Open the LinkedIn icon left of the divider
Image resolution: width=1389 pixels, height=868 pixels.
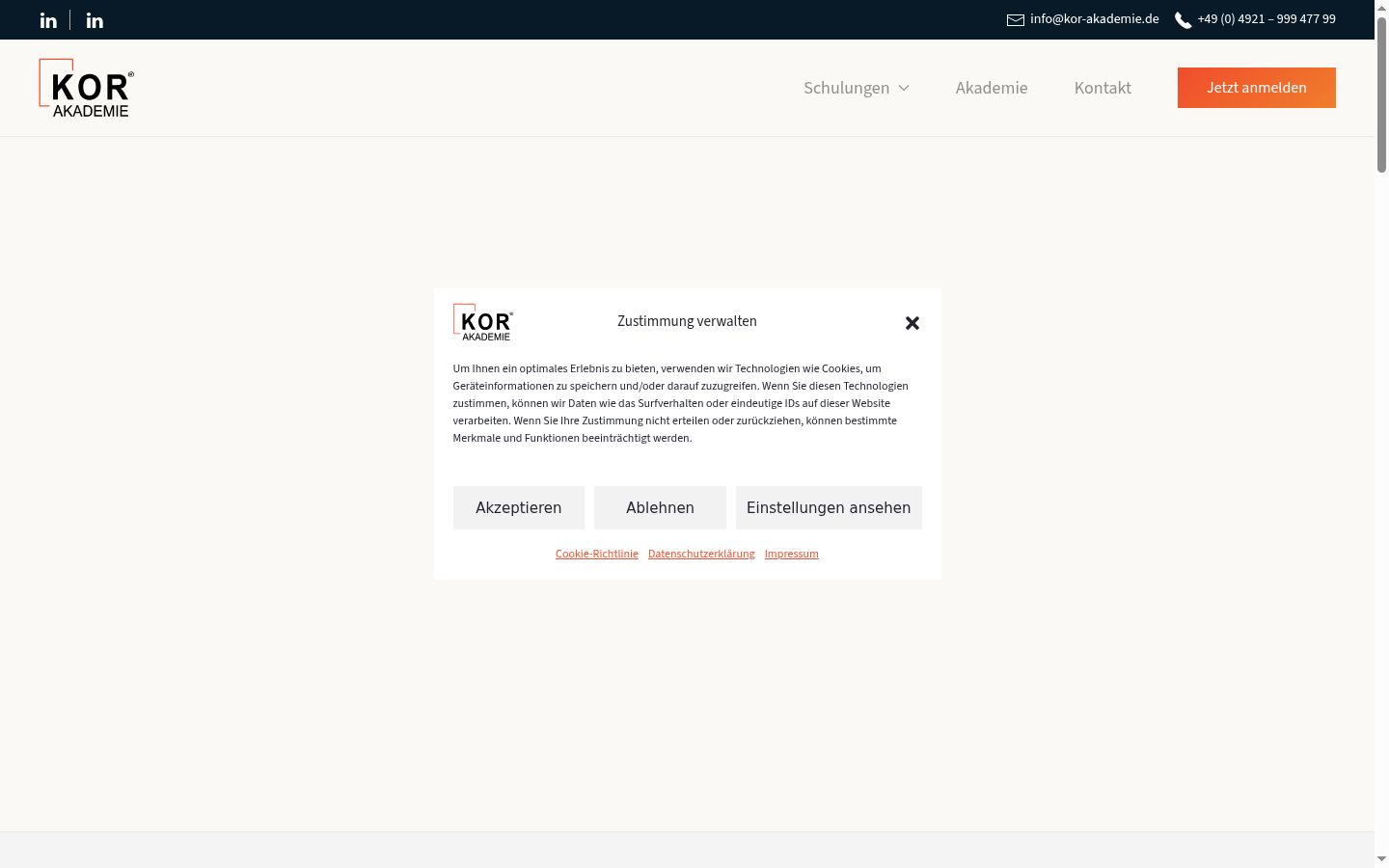pos(48,20)
